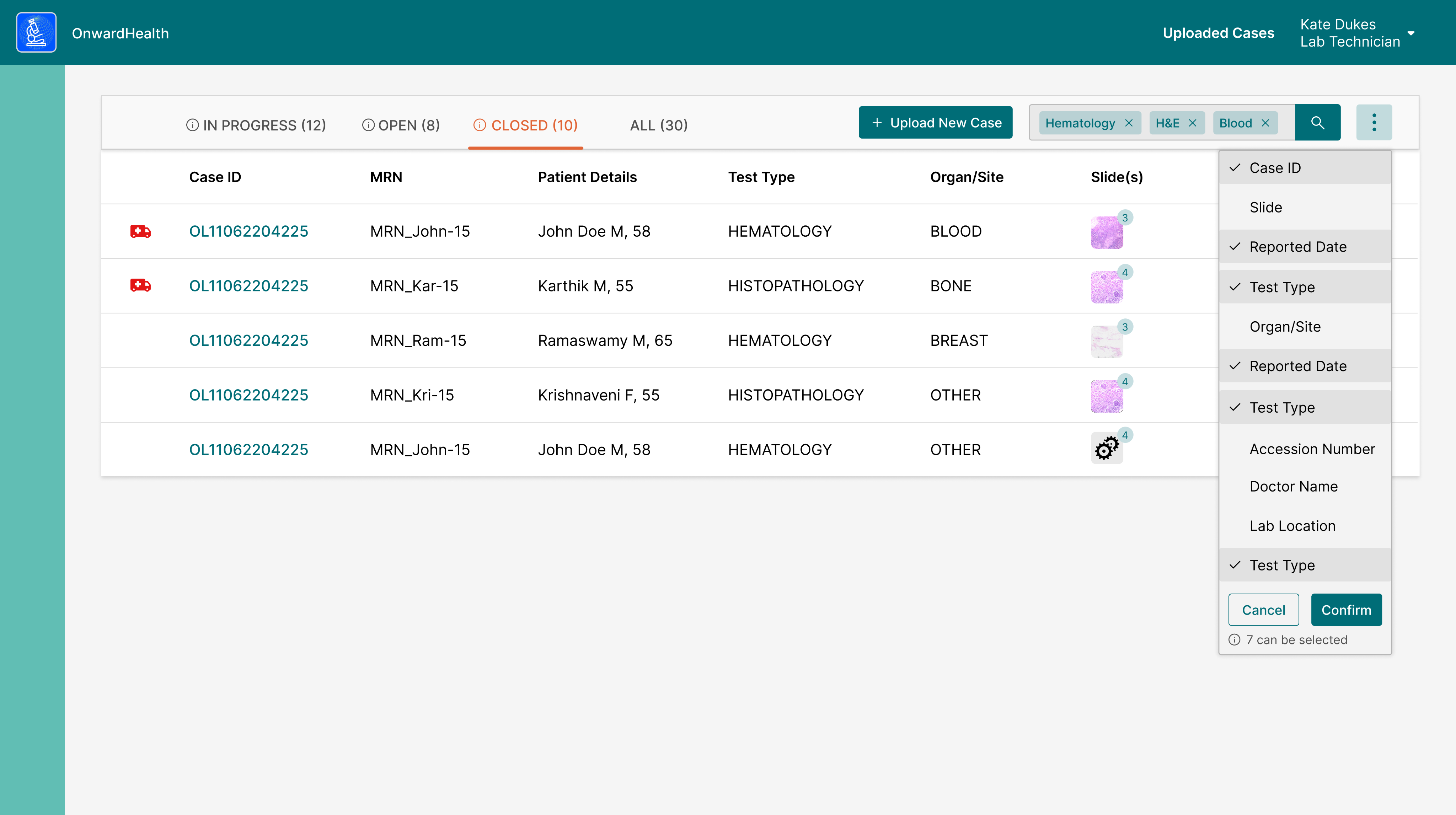Open Karthik's bone slide thumbnail

(x=1106, y=286)
